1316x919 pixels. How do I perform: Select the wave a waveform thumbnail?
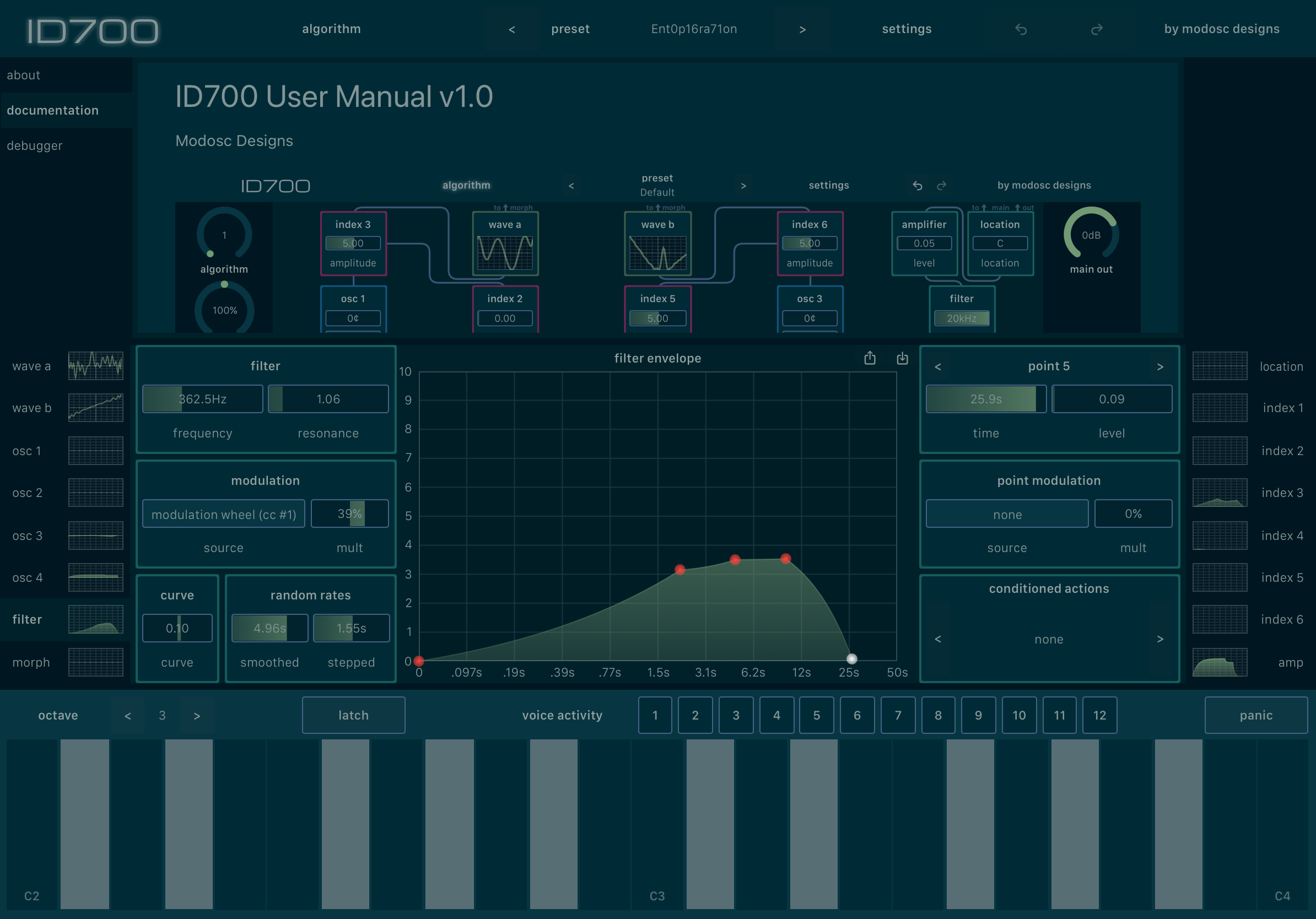tap(96, 365)
